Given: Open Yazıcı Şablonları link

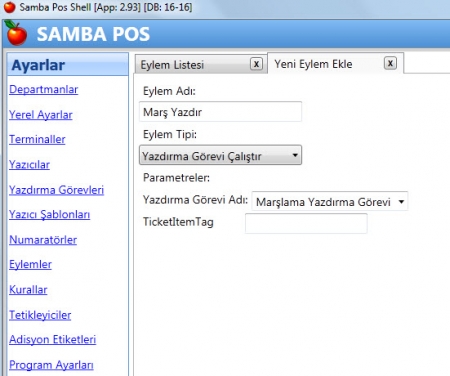Looking at the screenshot, I should coord(49,215).
